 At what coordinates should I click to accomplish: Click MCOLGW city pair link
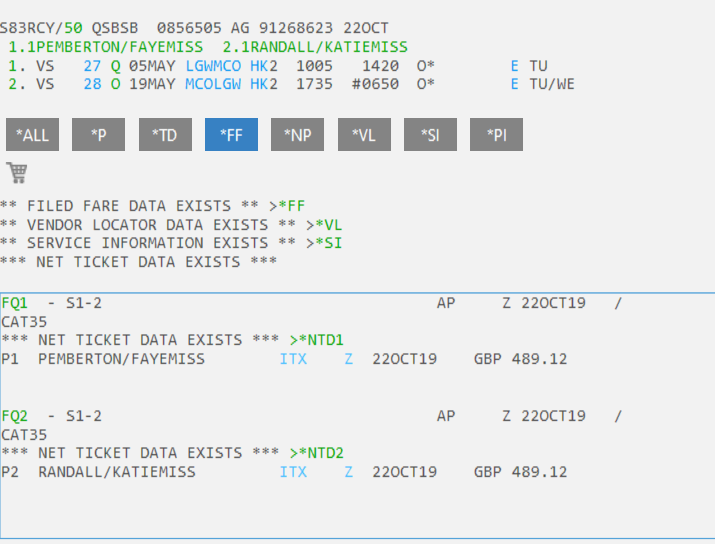coord(213,84)
